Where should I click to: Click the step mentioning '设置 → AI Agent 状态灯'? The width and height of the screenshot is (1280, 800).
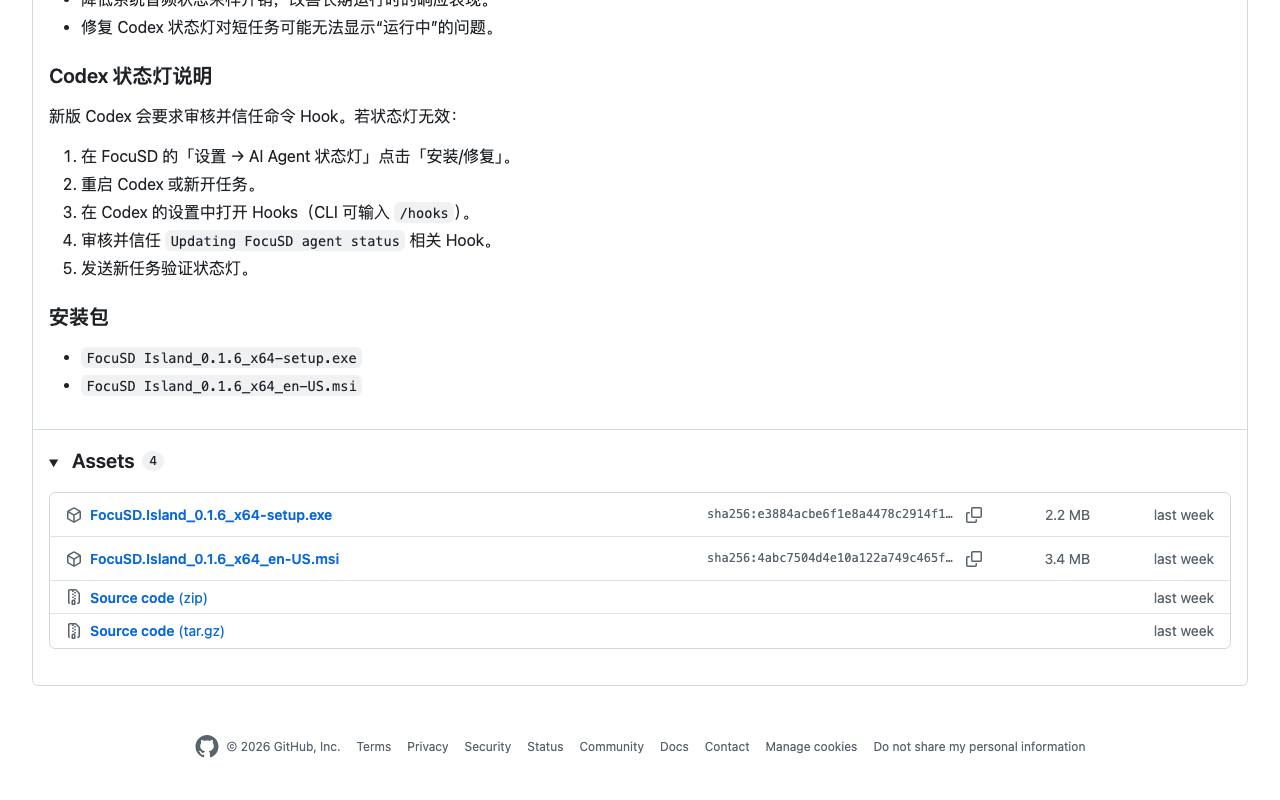click(300, 157)
